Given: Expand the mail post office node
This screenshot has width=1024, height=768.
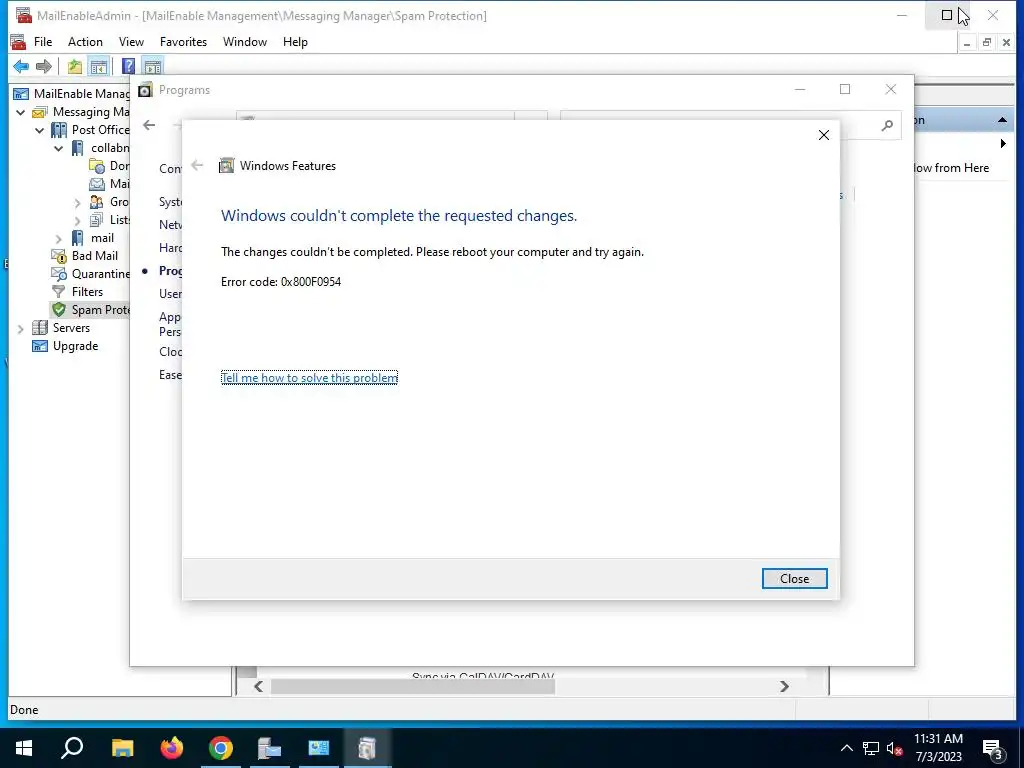Looking at the screenshot, I should (59, 238).
